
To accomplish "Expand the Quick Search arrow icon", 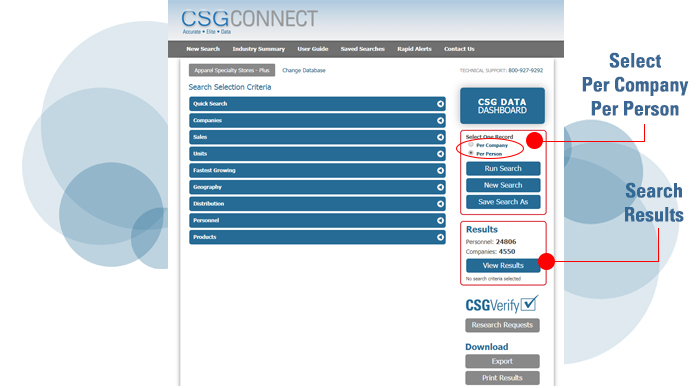I will coord(440,104).
